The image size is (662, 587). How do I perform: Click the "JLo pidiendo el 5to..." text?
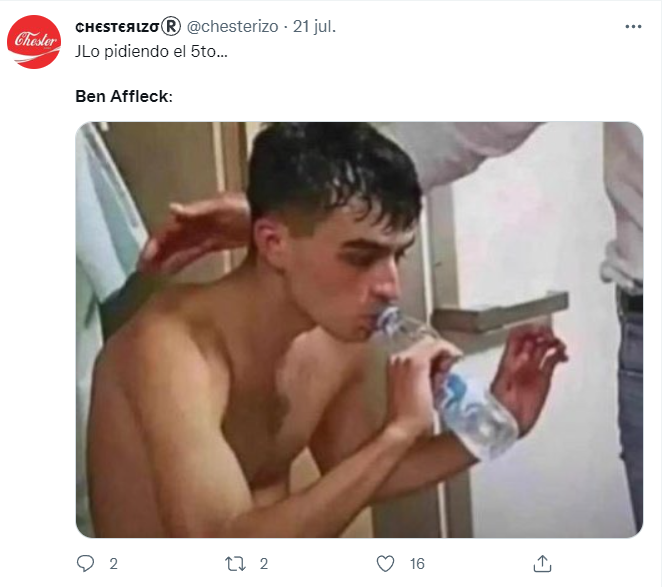point(151,50)
